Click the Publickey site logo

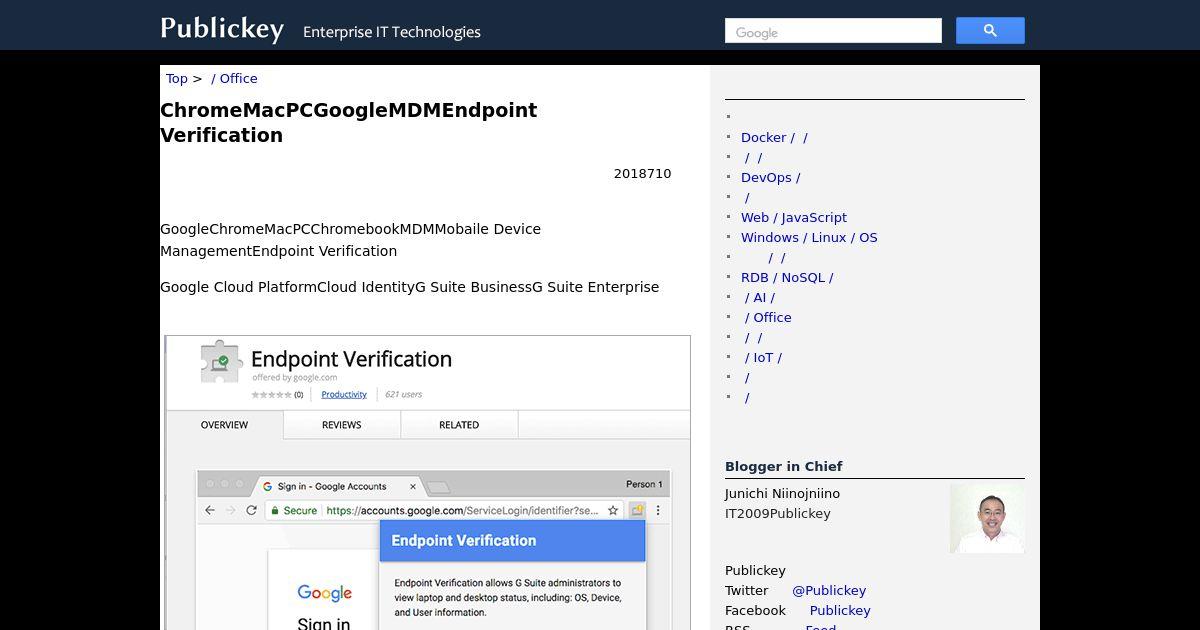(222, 28)
